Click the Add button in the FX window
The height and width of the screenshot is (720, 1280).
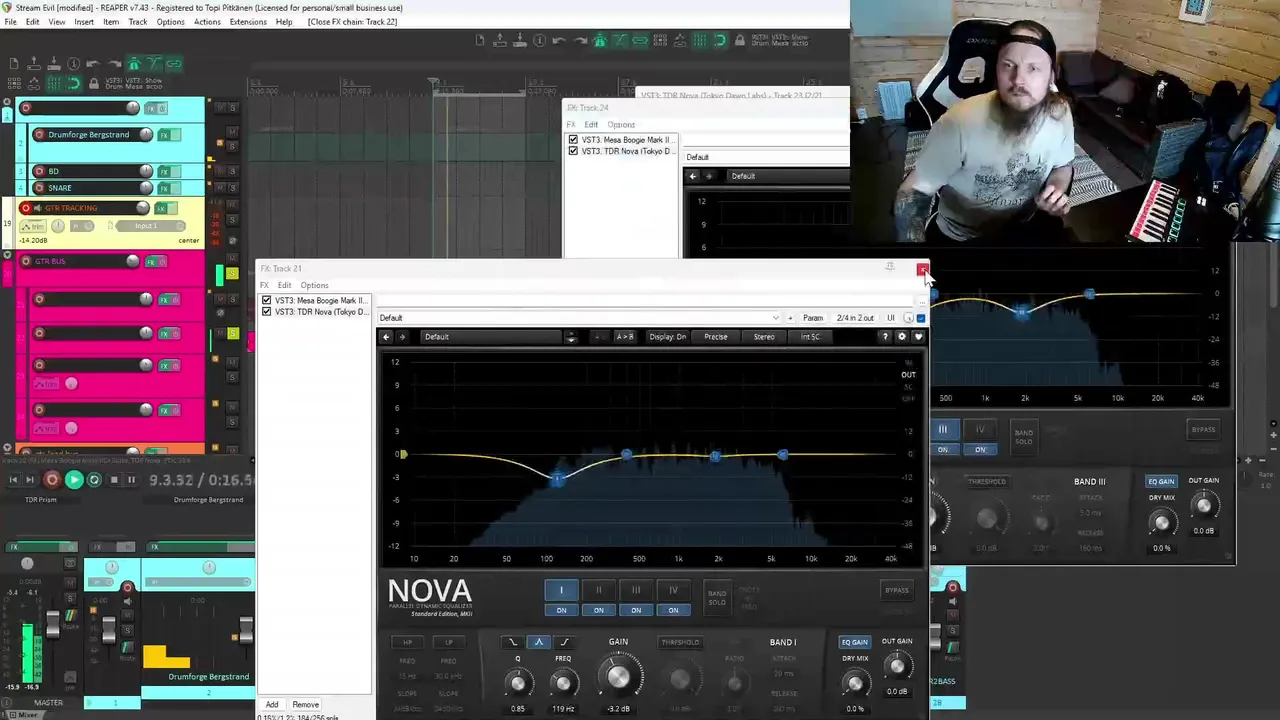click(271, 705)
